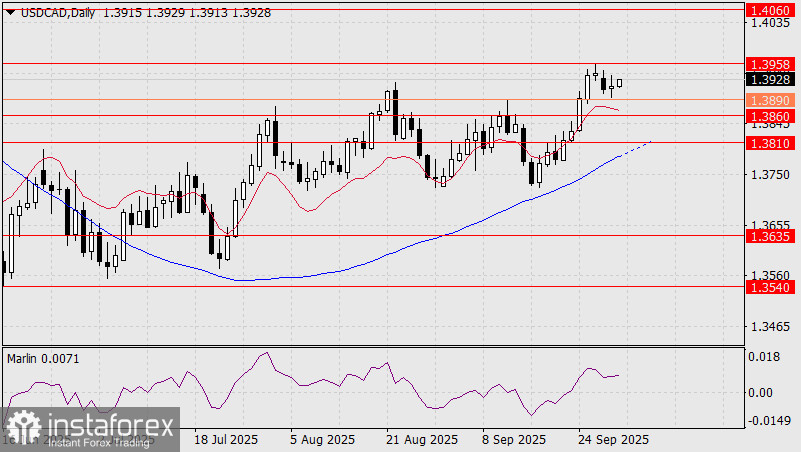
Task: Click the 0.018 oscillator scale value
Action: point(764,357)
